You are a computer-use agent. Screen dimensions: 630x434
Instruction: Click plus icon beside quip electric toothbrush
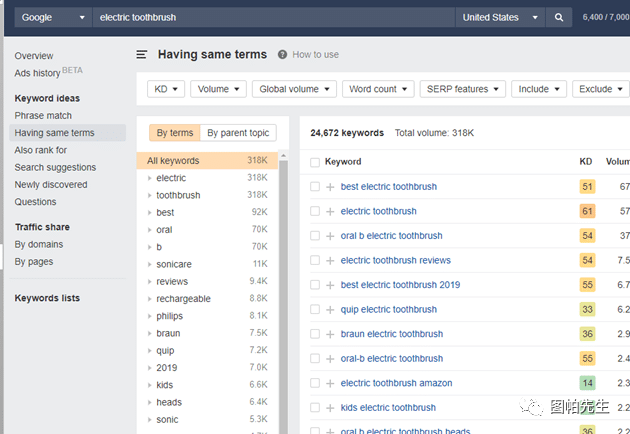click(x=330, y=310)
